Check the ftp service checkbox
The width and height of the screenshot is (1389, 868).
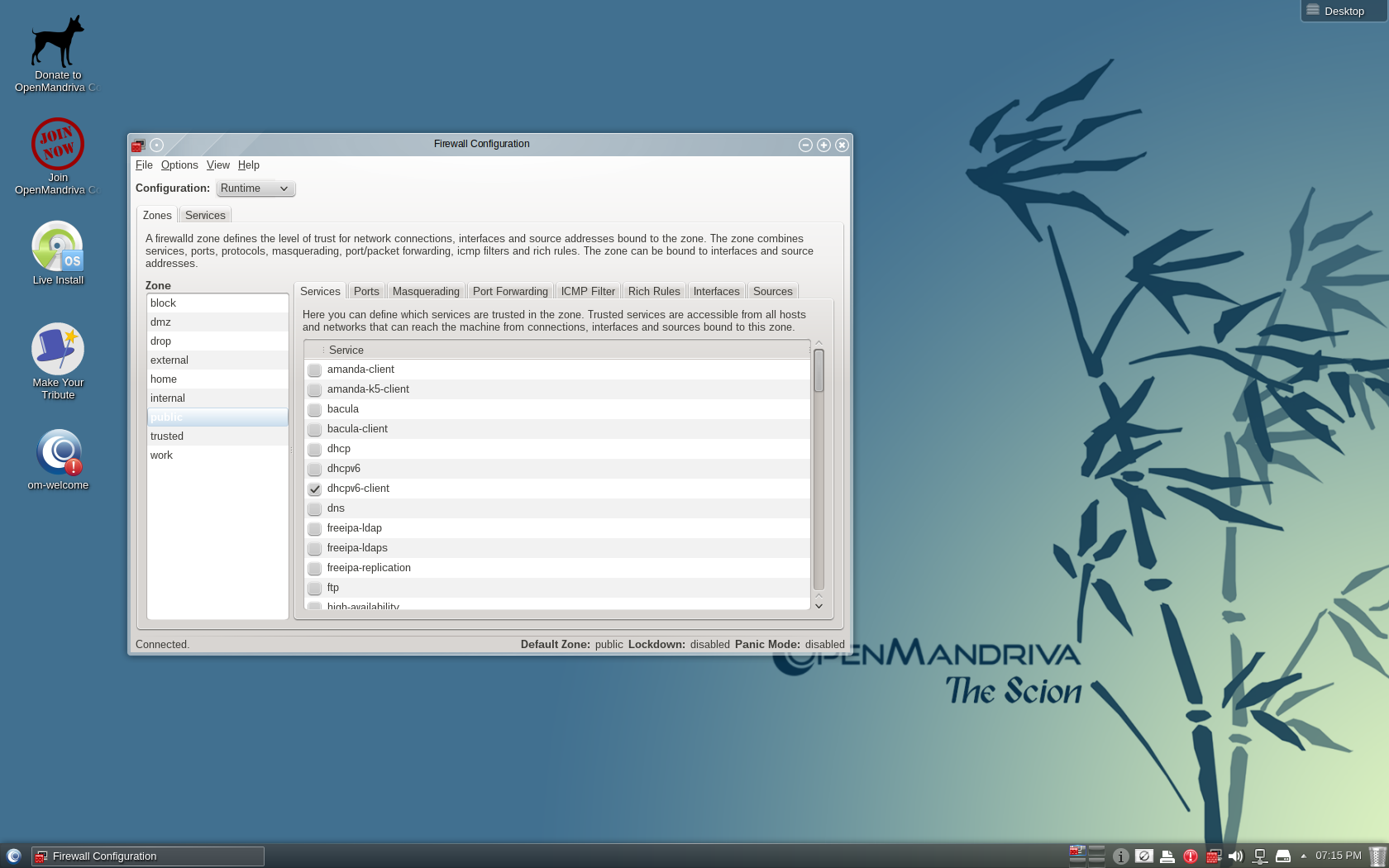[315, 588]
